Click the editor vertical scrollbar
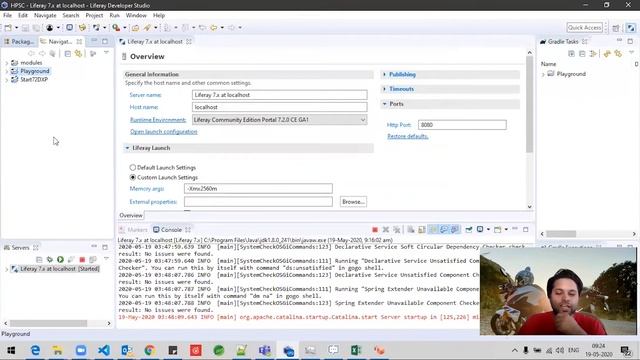Viewport: 640px width, 360px height. 529,104
